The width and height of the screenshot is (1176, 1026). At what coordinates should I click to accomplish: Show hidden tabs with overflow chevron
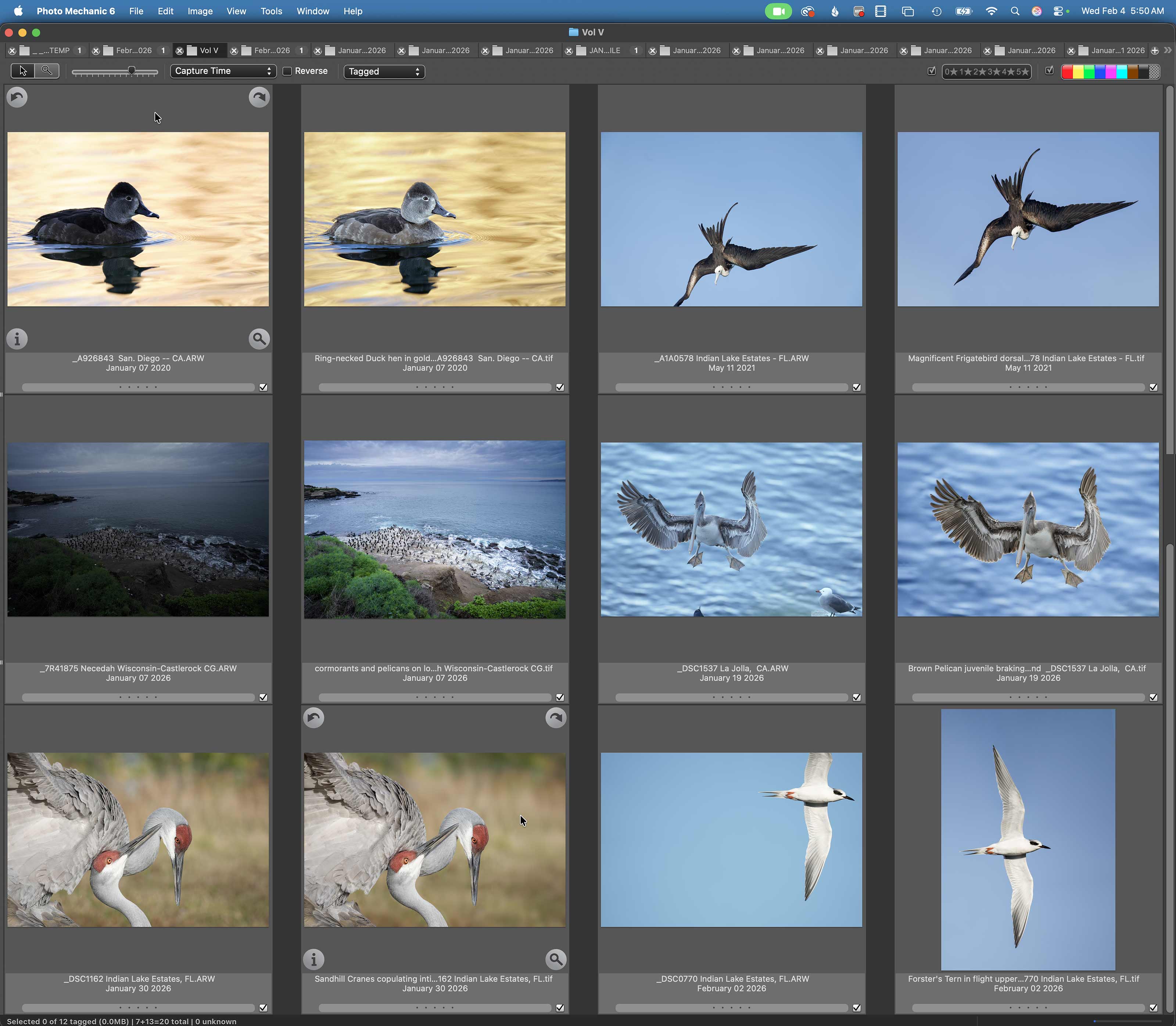click(1168, 50)
